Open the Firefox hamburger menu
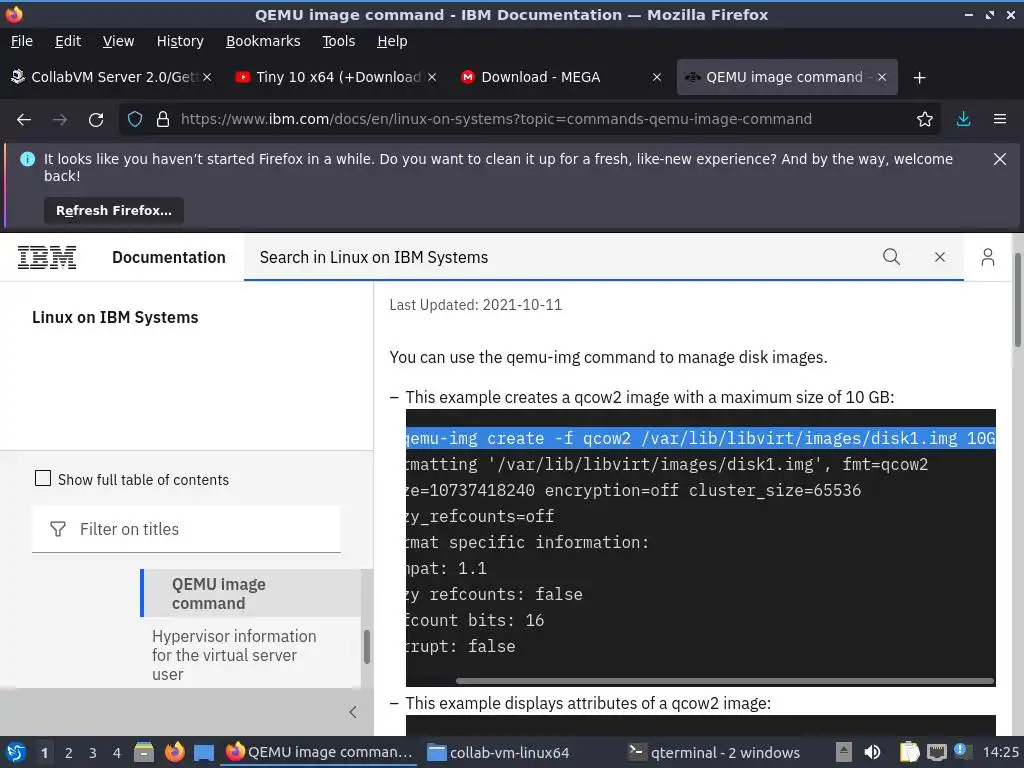 [x=999, y=119]
